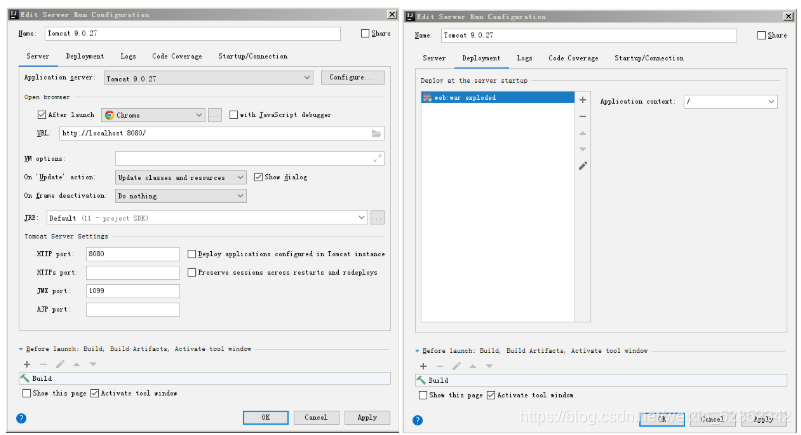This screenshot has height=435, width=801.
Task: Click Cancel in left dialog
Action: pos(316,418)
